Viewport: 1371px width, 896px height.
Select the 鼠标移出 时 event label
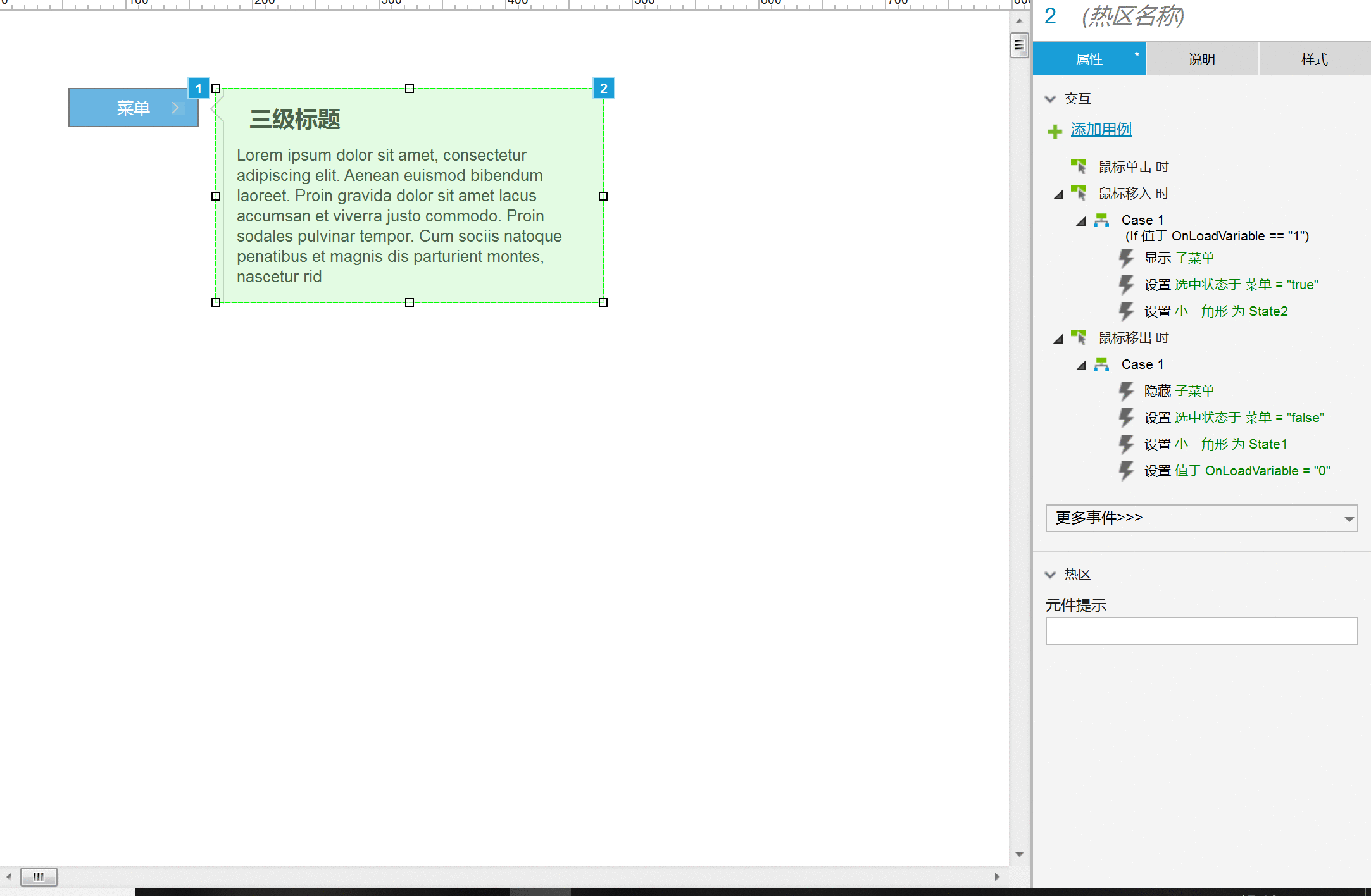[x=1133, y=338]
